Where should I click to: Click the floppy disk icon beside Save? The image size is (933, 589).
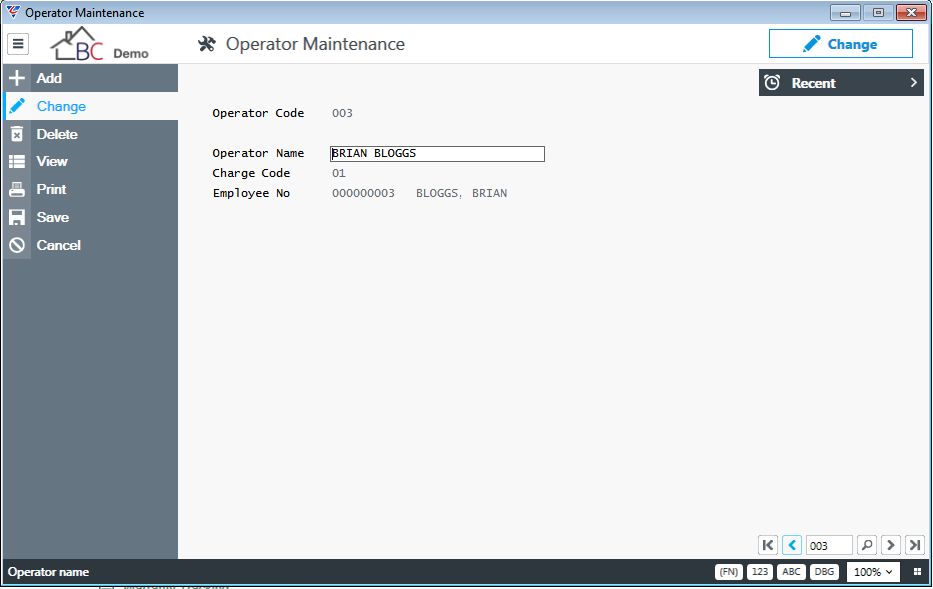coord(17,217)
